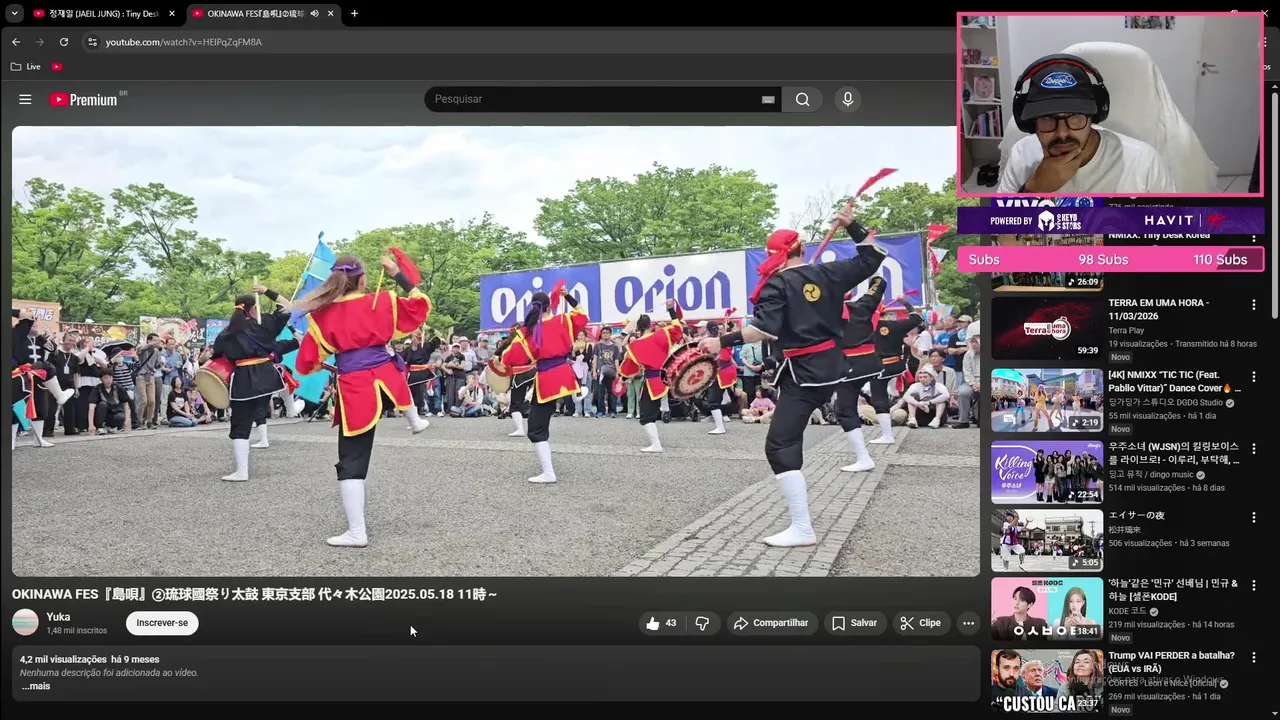
Task: Click the webcam overlay of the streamer
Action: click(x=1110, y=105)
